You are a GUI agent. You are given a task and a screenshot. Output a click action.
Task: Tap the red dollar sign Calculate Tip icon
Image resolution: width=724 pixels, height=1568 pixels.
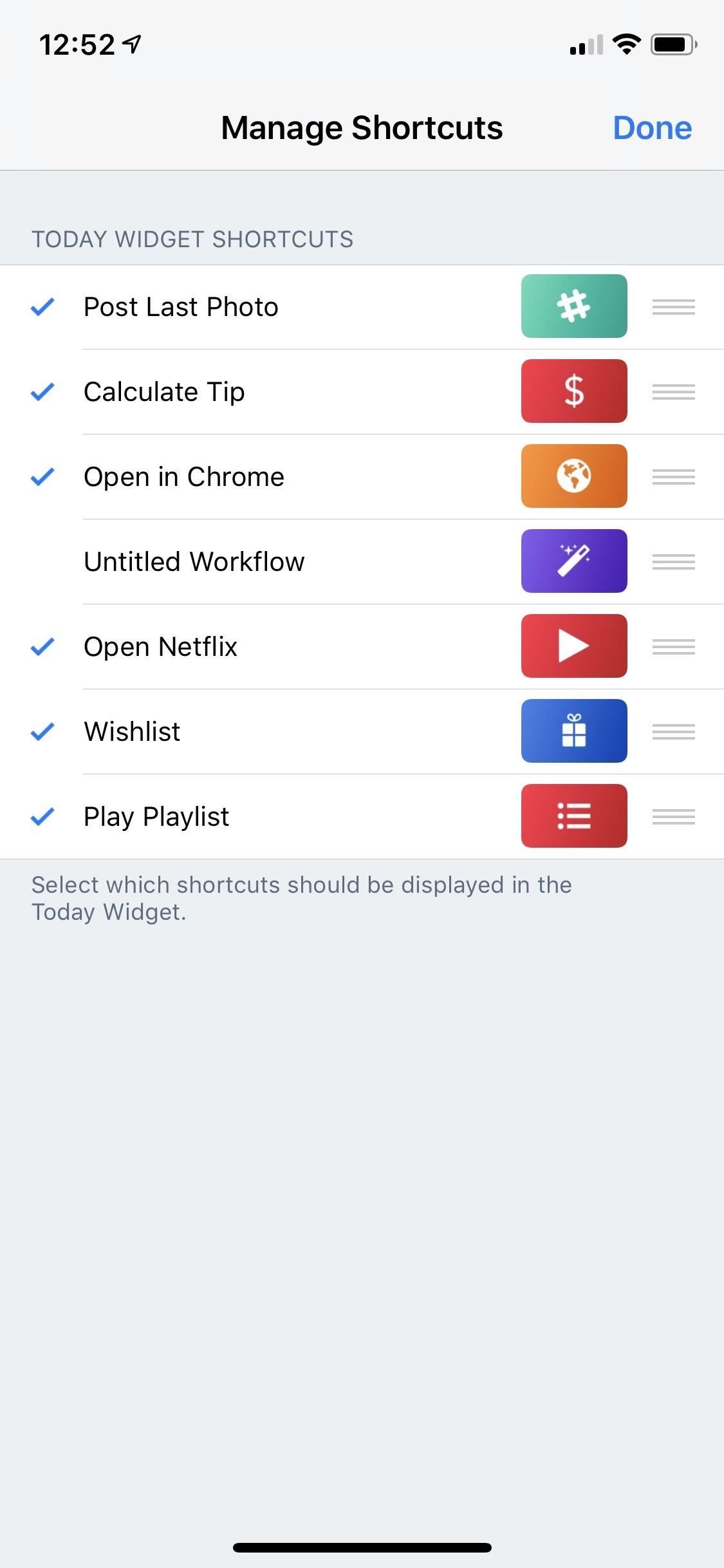574,391
